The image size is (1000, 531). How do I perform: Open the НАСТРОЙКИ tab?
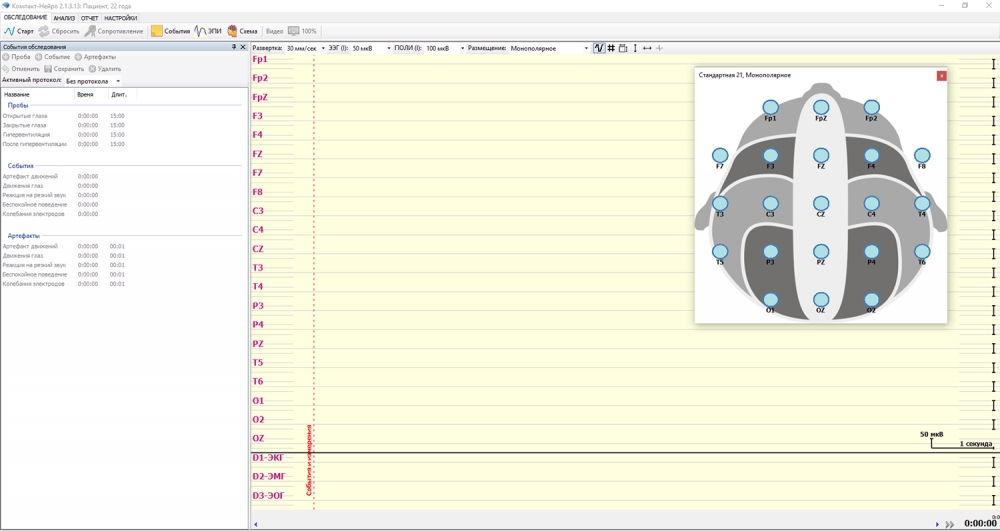[121, 18]
